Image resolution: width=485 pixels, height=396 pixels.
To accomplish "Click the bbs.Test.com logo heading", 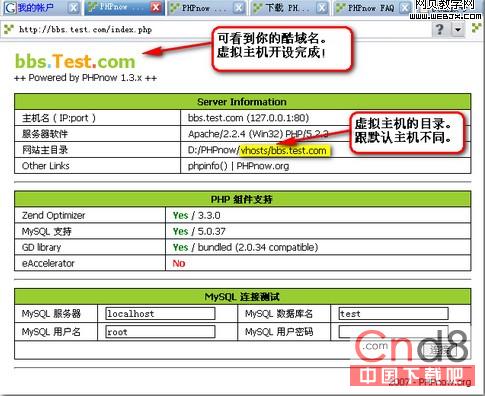I will click(x=75, y=61).
